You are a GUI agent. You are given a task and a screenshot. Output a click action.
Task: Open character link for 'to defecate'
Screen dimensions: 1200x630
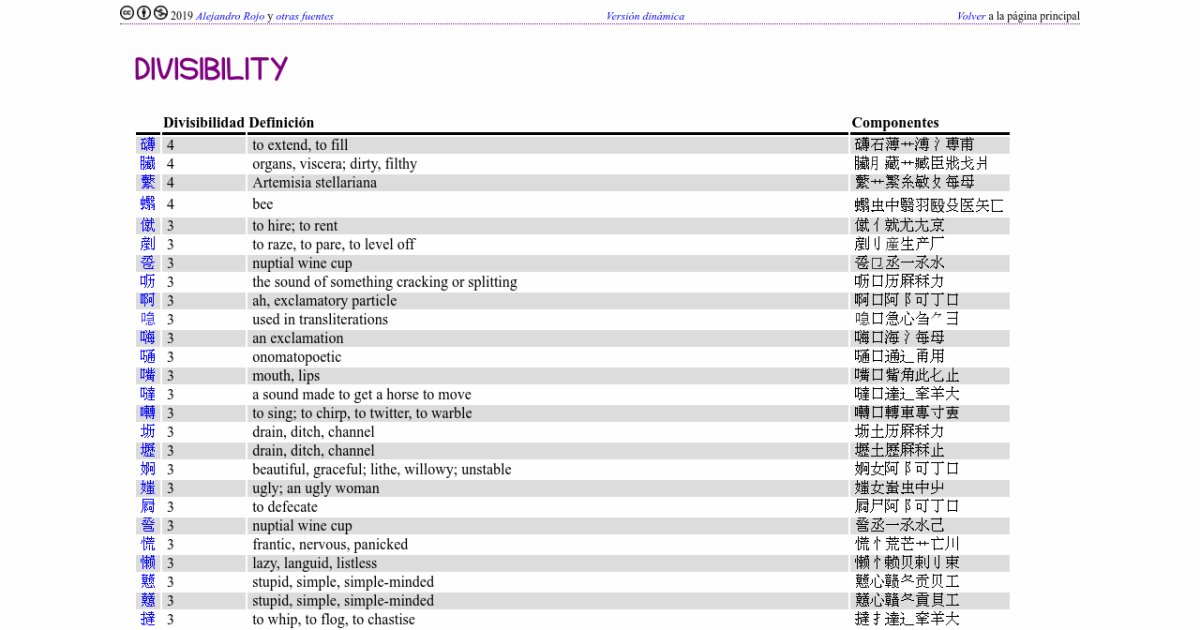[x=148, y=507]
